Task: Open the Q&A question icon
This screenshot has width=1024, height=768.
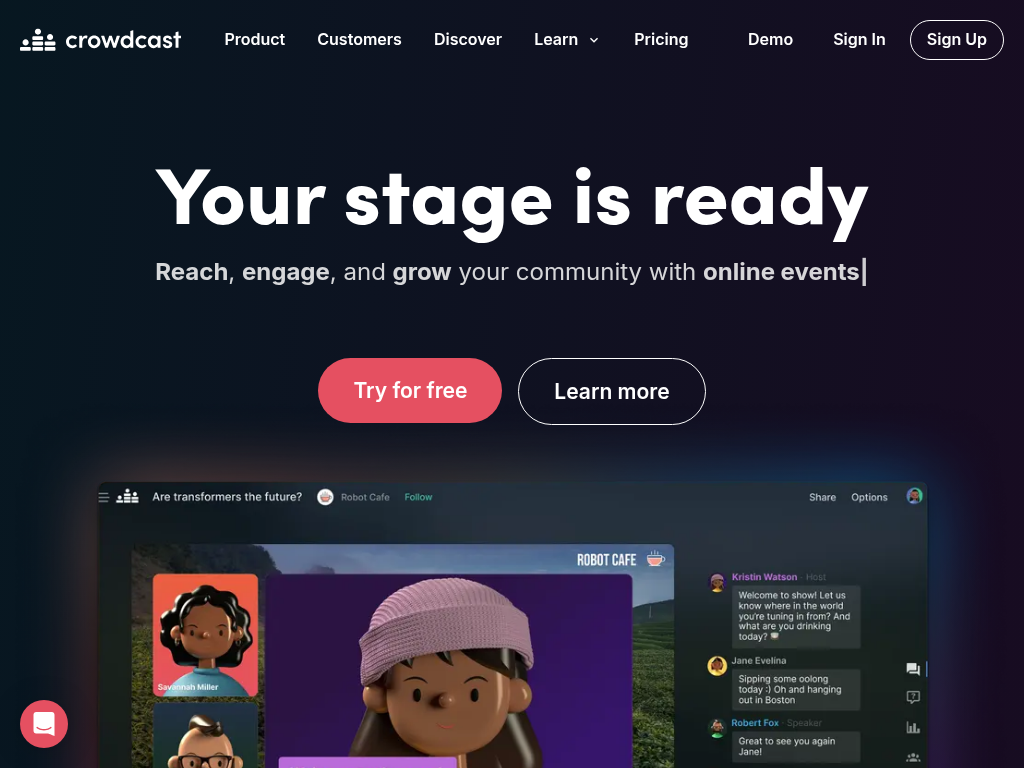Action: coord(913,697)
